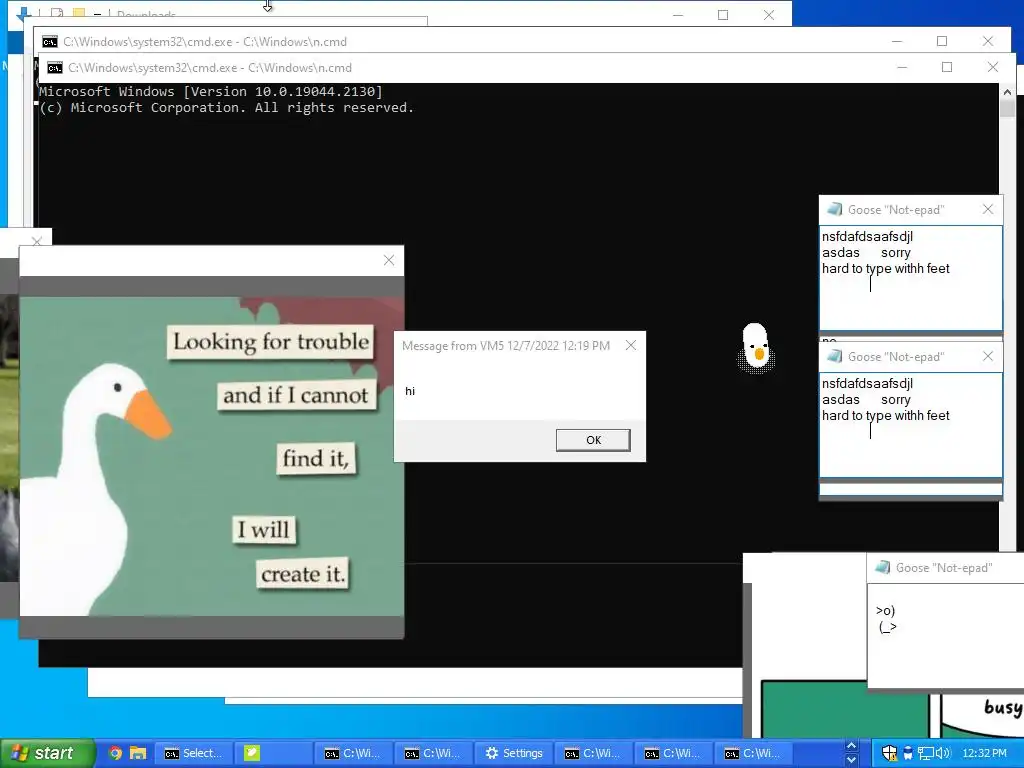Open the network tray icon
The width and height of the screenshot is (1024, 768).
click(x=925, y=753)
